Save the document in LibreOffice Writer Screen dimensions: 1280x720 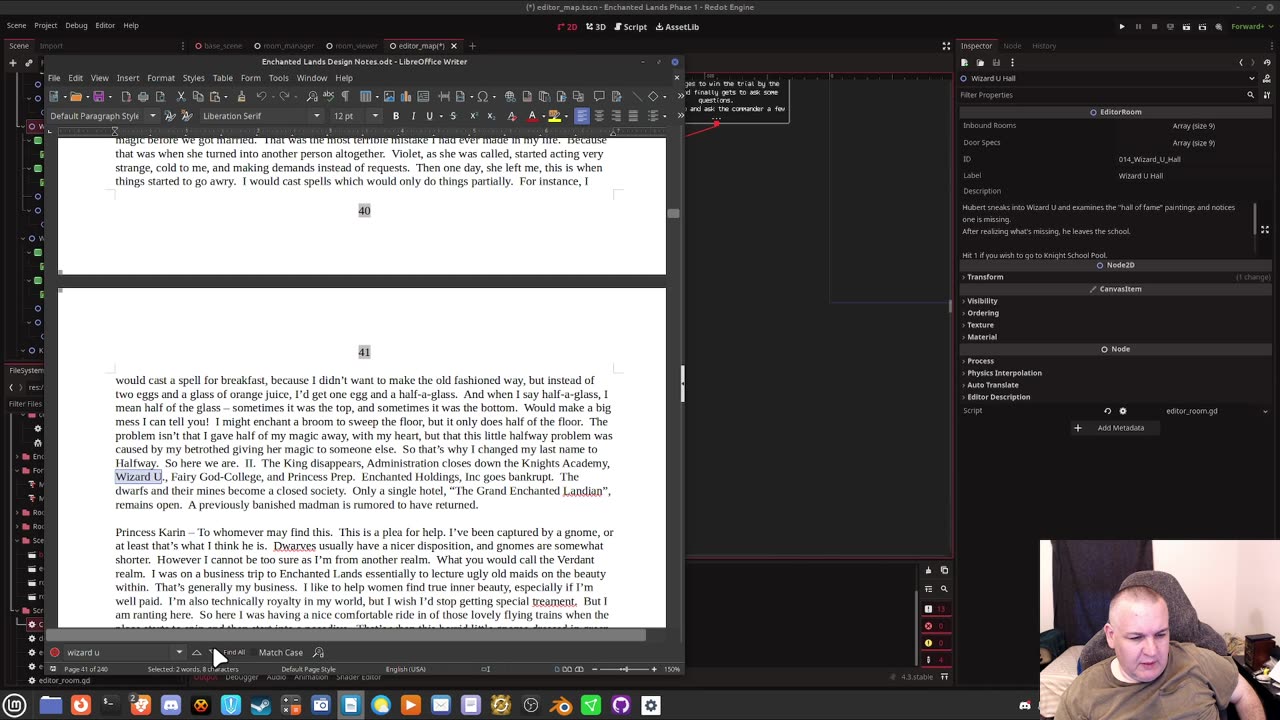(x=98, y=96)
